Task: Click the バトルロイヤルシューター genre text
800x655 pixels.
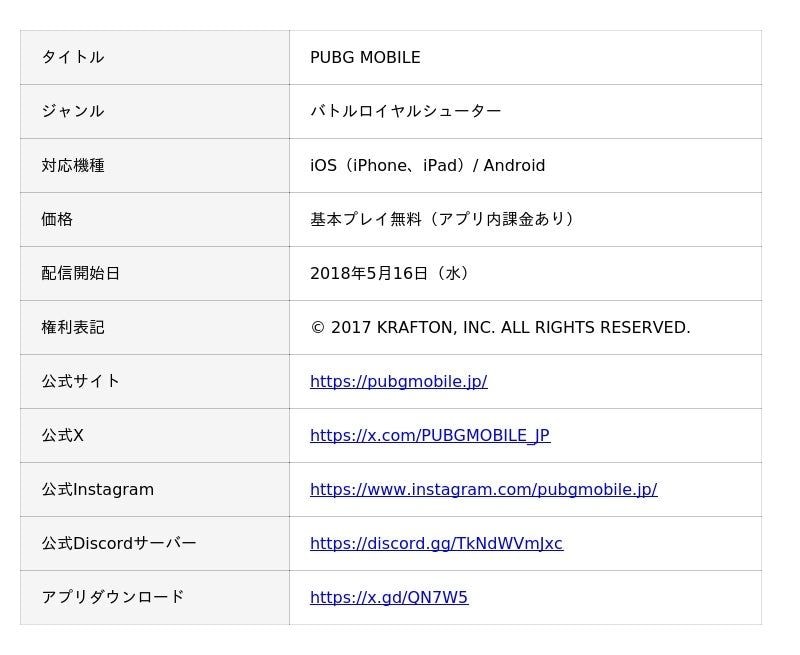Action: (x=406, y=111)
